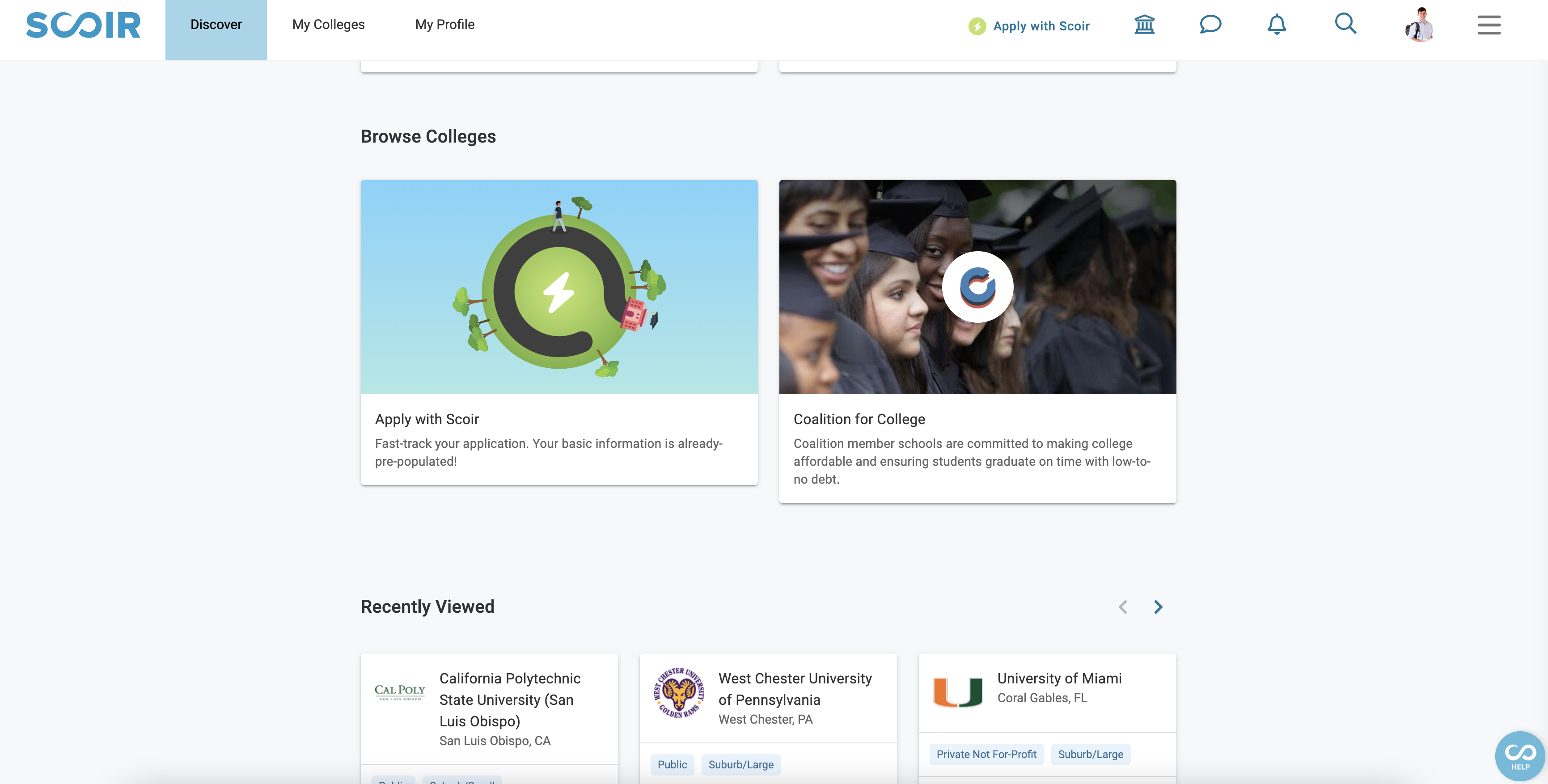
Task: Click 'West Chester, PA' location text
Action: click(x=765, y=719)
